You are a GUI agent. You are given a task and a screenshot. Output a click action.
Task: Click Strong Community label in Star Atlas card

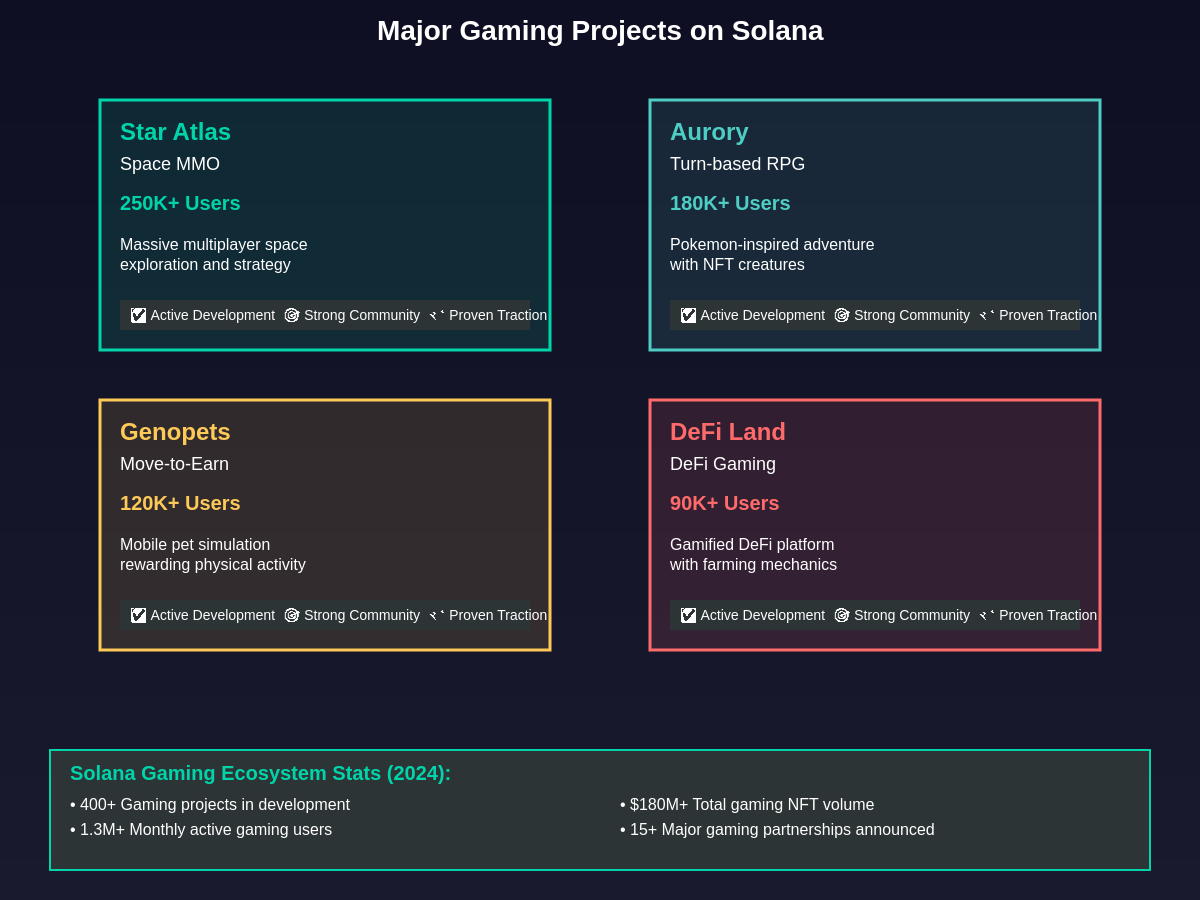pos(362,315)
